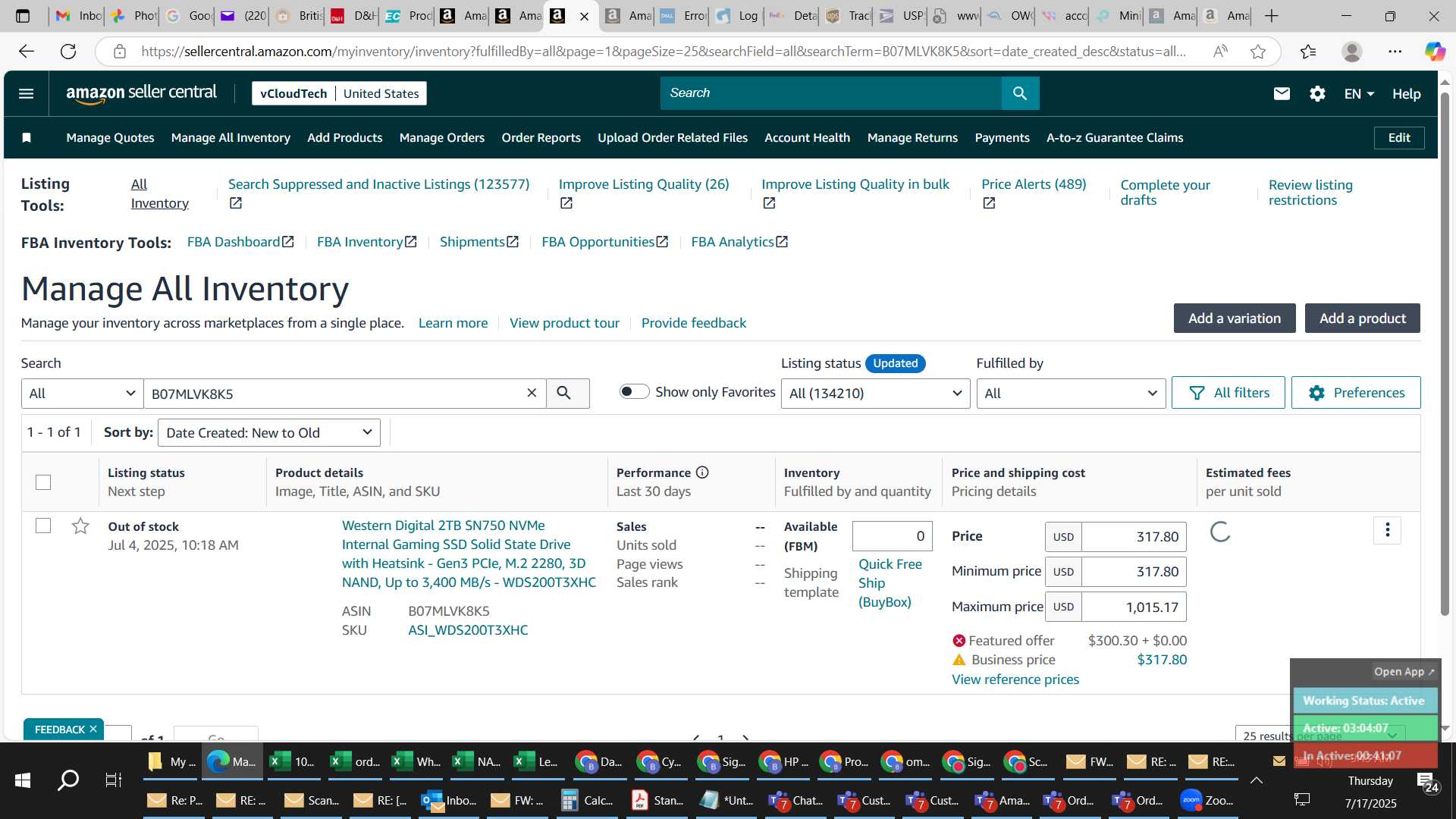The width and height of the screenshot is (1456, 819).
Task: Open Add Products menu item
Action: click(344, 137)
